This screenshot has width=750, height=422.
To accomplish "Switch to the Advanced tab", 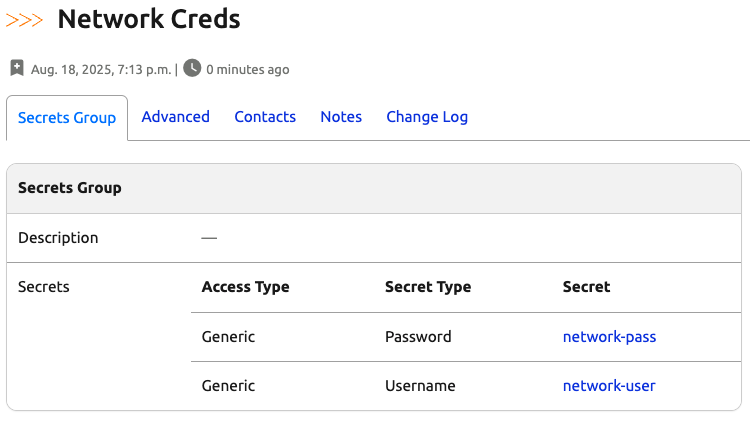I will pos(175,117).
